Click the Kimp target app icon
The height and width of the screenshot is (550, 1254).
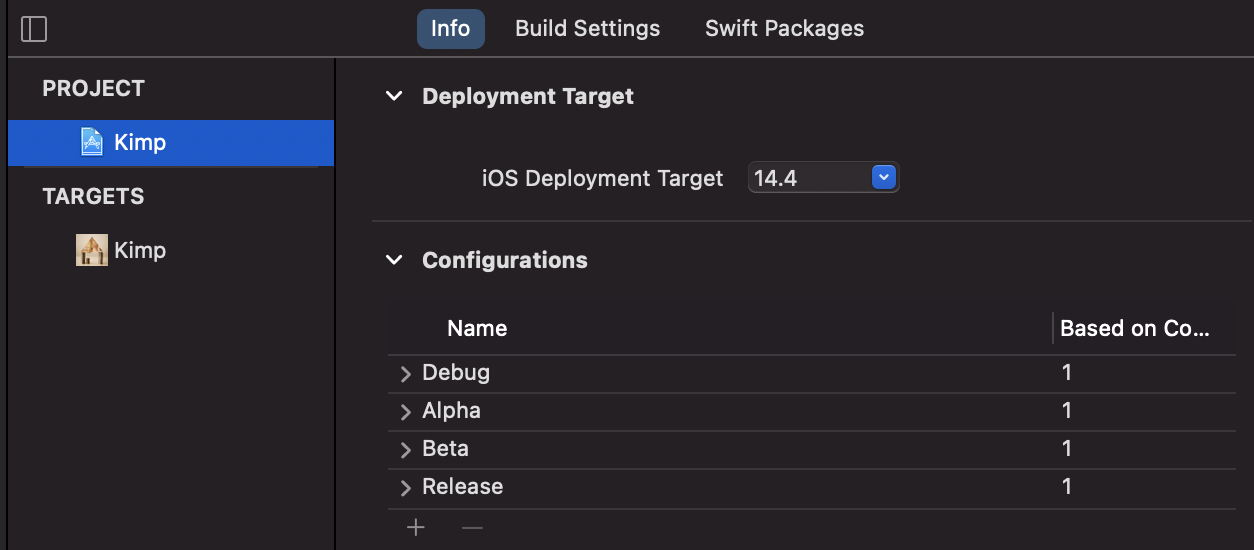[x=92, y=250]
